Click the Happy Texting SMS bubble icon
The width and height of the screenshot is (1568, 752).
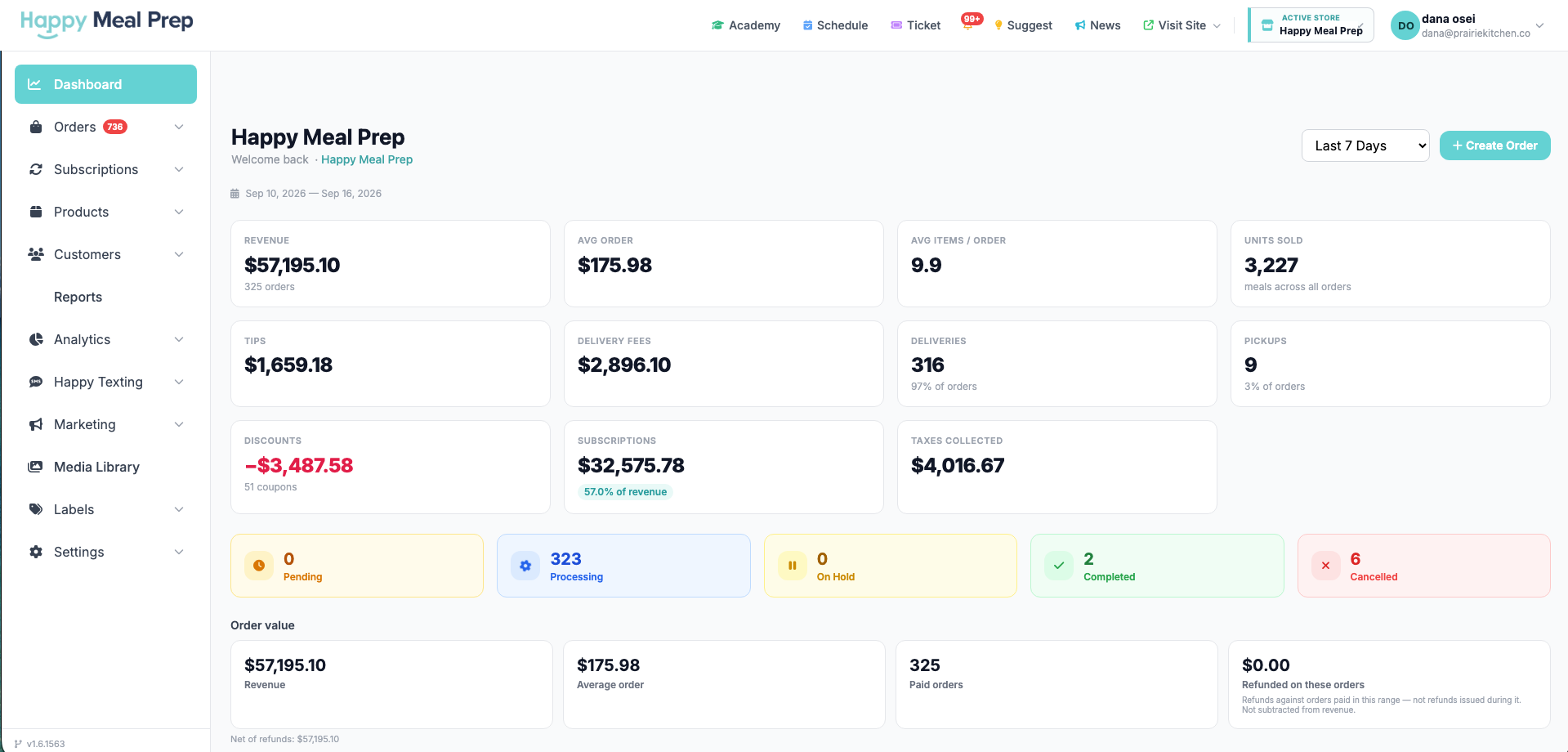pos(36,382)
